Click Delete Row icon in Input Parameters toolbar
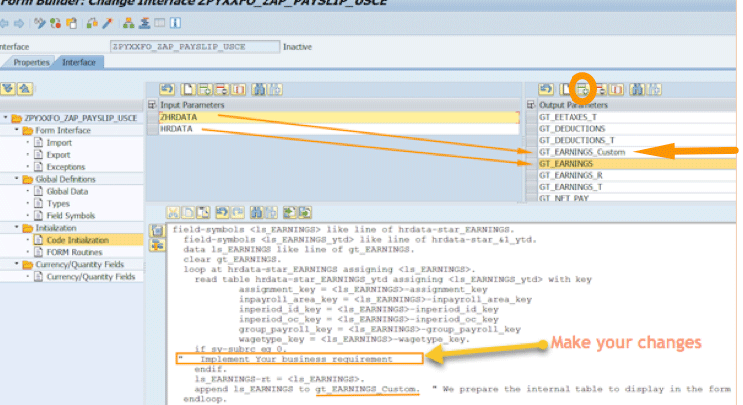 [x=221, y=89]
